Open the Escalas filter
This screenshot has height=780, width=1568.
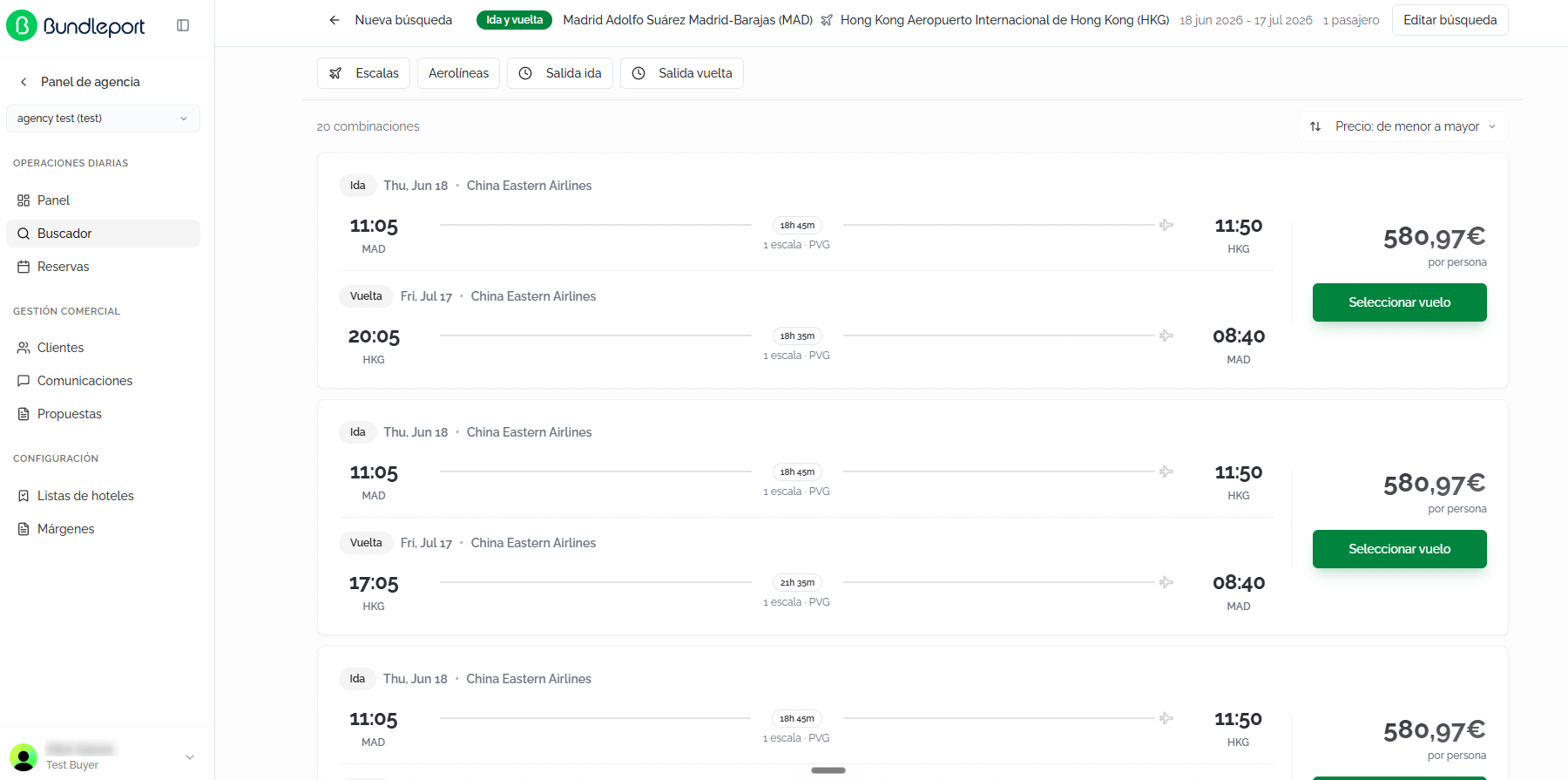coord(364,73)
